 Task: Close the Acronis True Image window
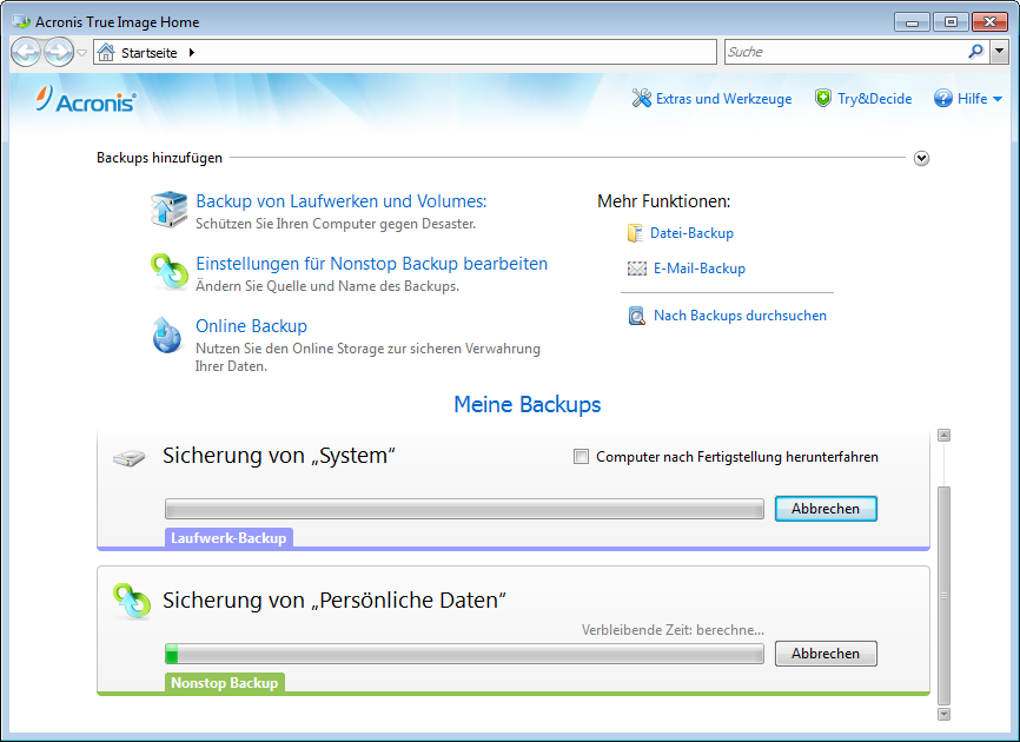tap(989, 22)
